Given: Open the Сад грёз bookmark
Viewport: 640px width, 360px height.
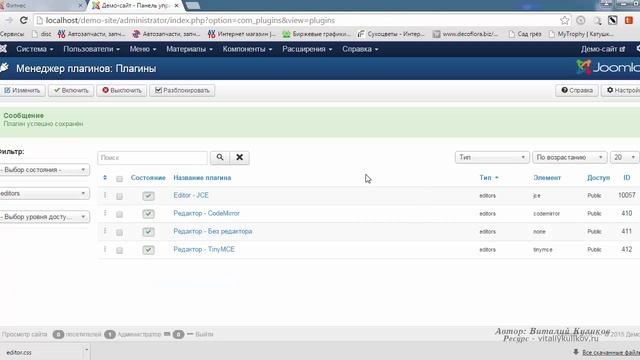Looking at the screenshot, I should point(525,34).
